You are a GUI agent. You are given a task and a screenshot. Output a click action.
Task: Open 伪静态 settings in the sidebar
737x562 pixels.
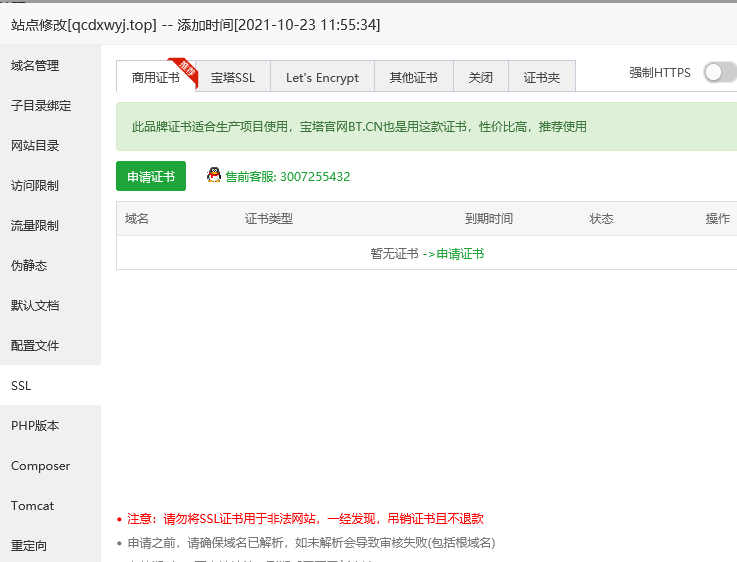point(50,265)
